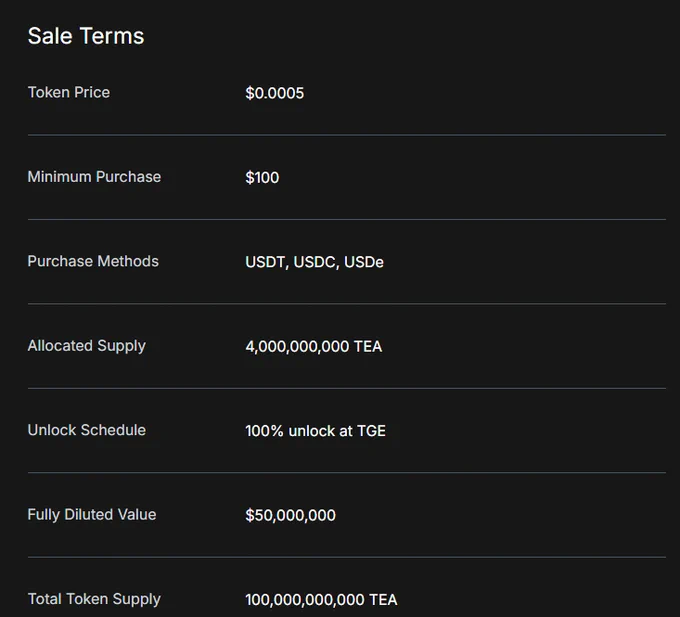The height and width of the screenshot is (617, 680).
Task: Click the divider below Fully Diluted Value row
Action: pyautogui.click(x=347, y=557)
